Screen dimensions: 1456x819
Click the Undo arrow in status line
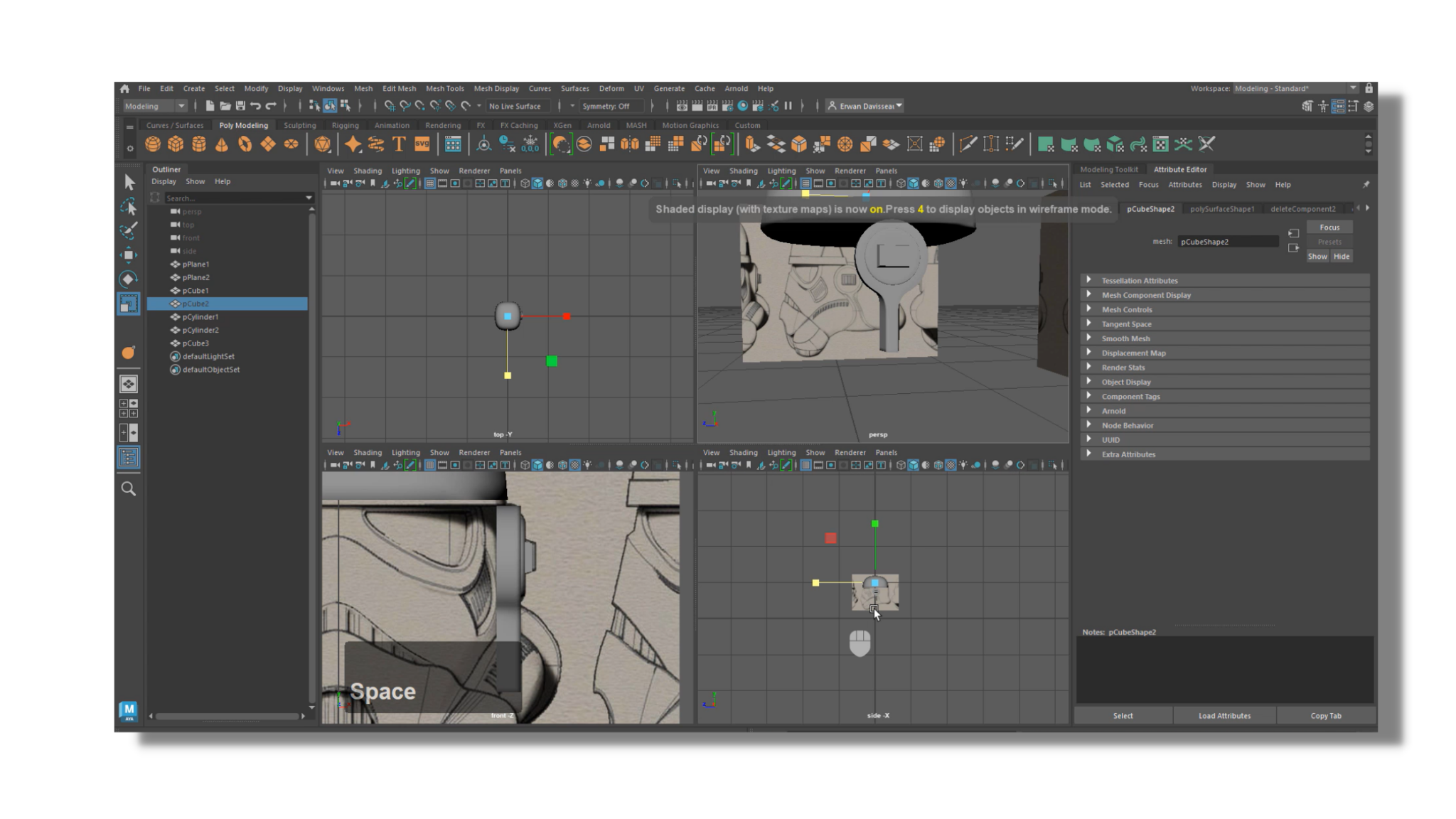click(255, 106)
